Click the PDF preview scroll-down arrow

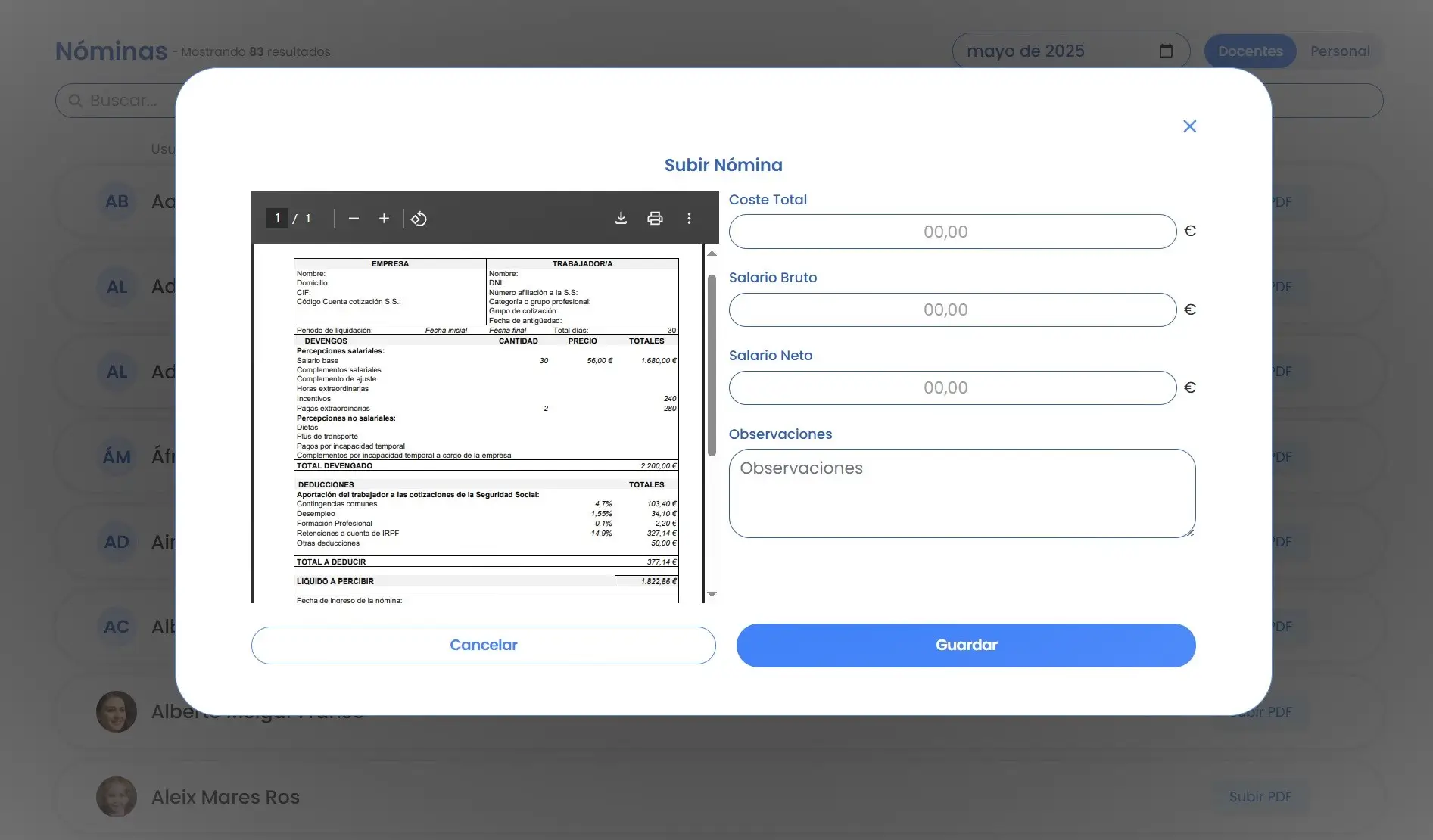point(712,595)
